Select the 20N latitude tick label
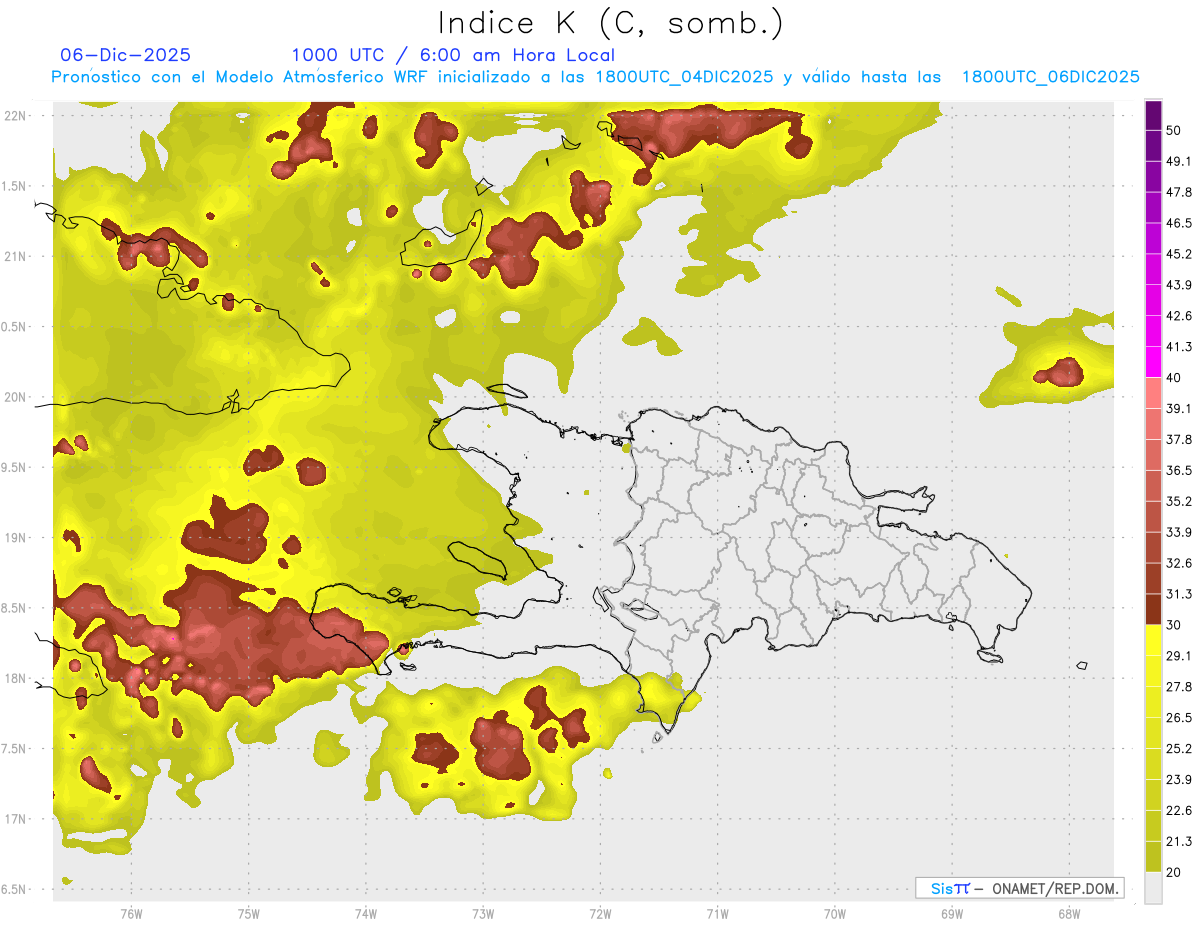The height and width of the screenshot is (927, 1200). (17, 397)
